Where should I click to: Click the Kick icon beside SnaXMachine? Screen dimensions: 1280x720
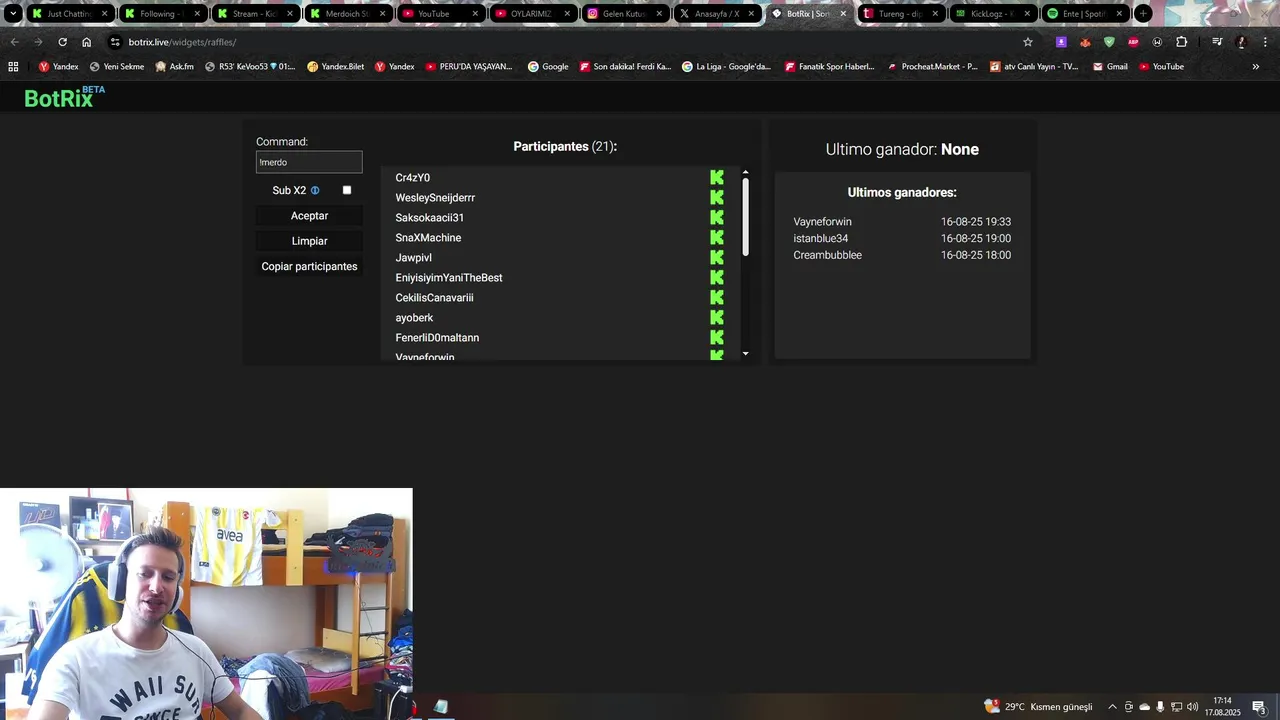click(717, 237)
